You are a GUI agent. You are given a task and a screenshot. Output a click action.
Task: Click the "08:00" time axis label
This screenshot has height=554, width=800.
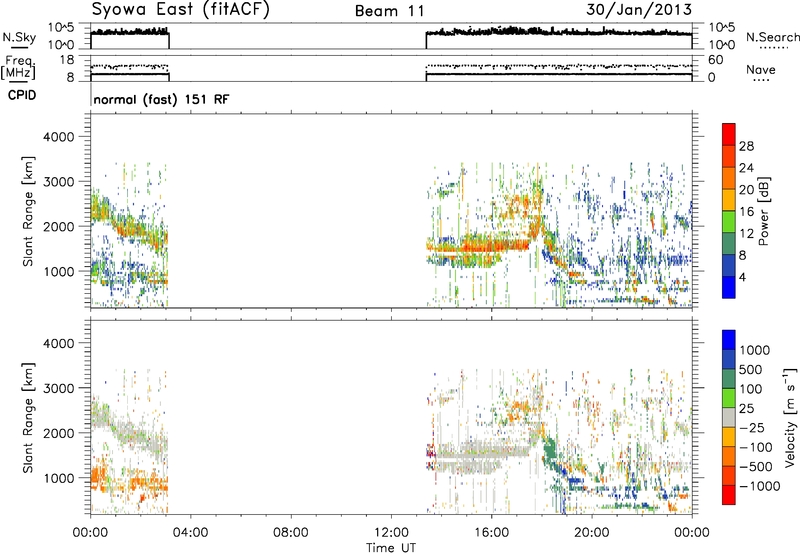[x=290, y=533]
